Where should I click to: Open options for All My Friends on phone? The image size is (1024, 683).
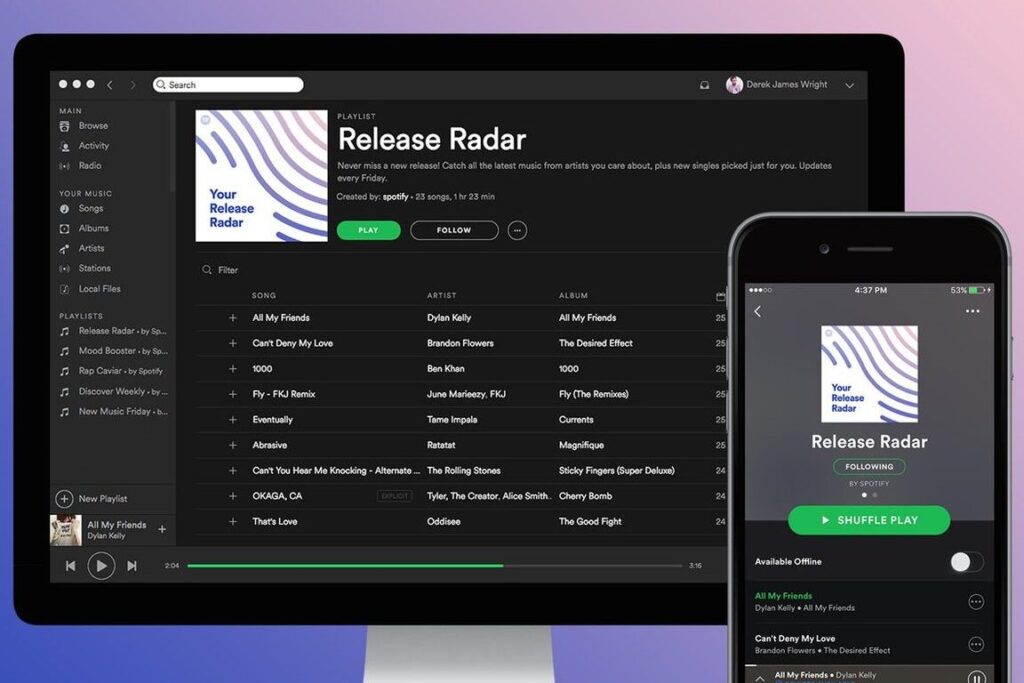[976, 602]
